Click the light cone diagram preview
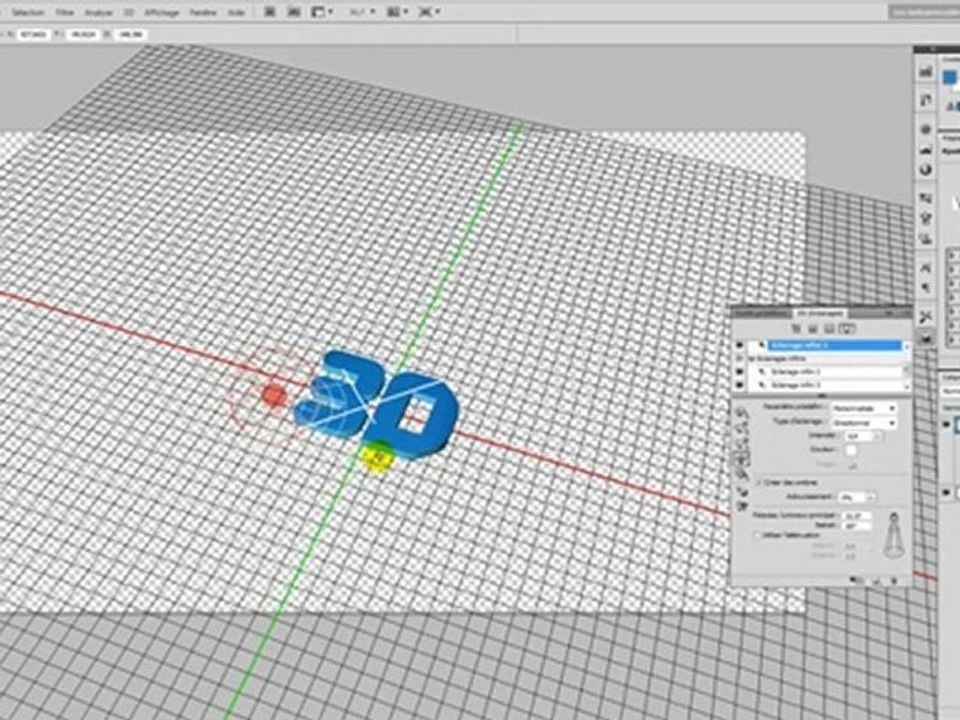 [x=894, y=536]
